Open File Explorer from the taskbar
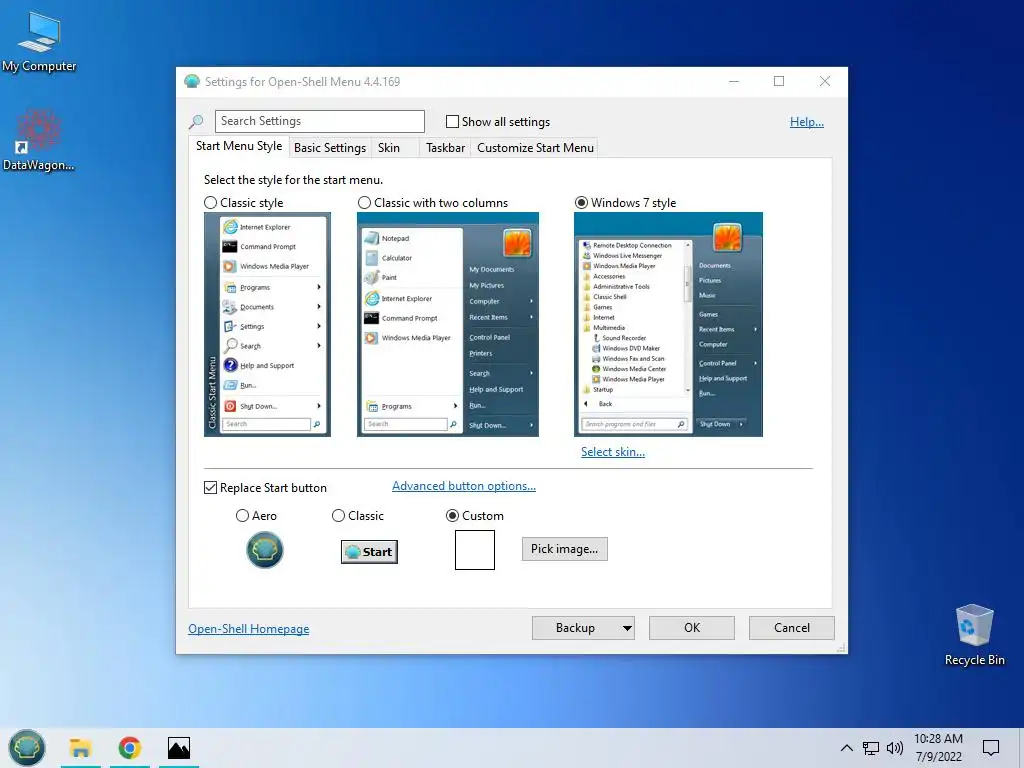 tap(80, 748)
